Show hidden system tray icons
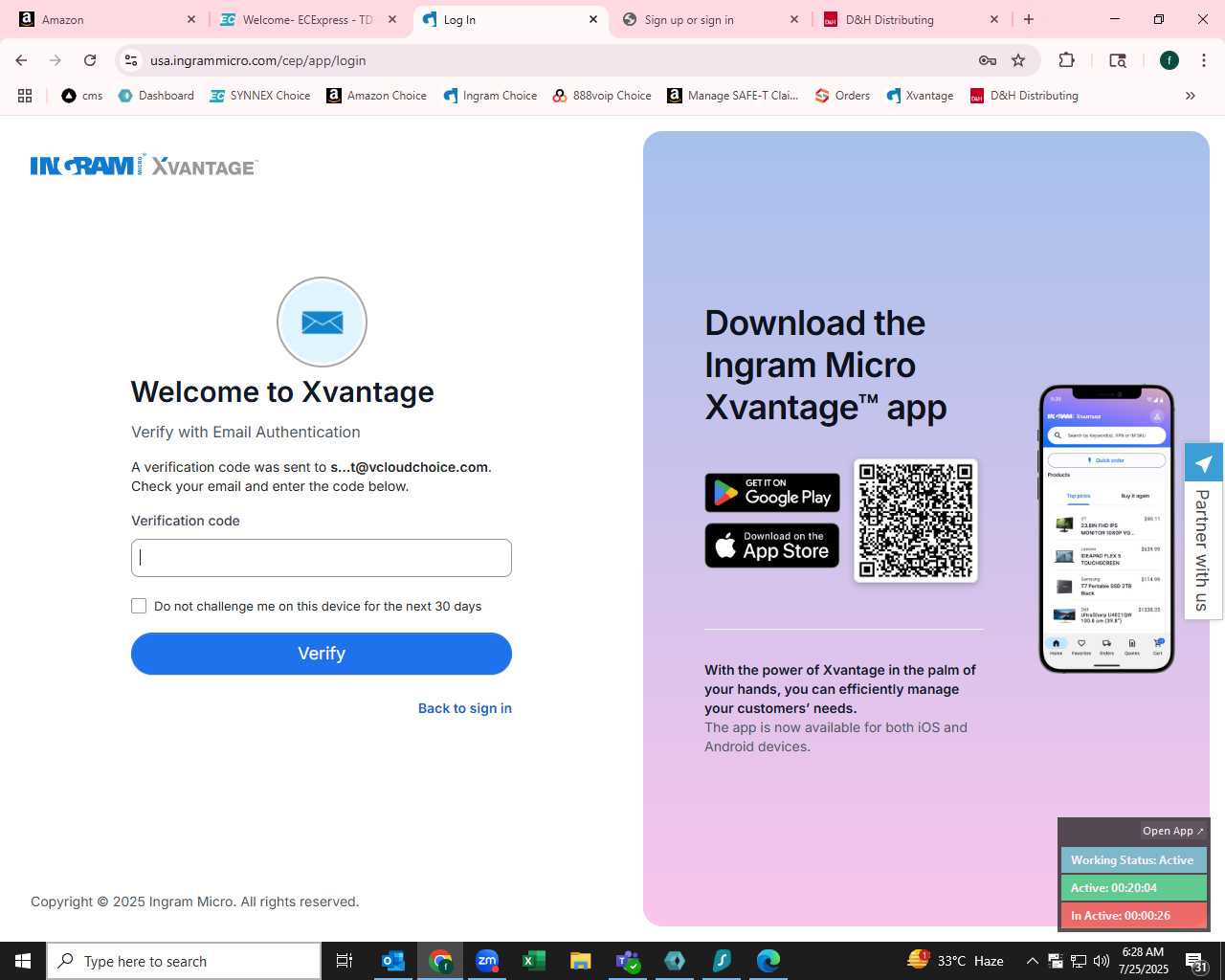 (1033, 961)
